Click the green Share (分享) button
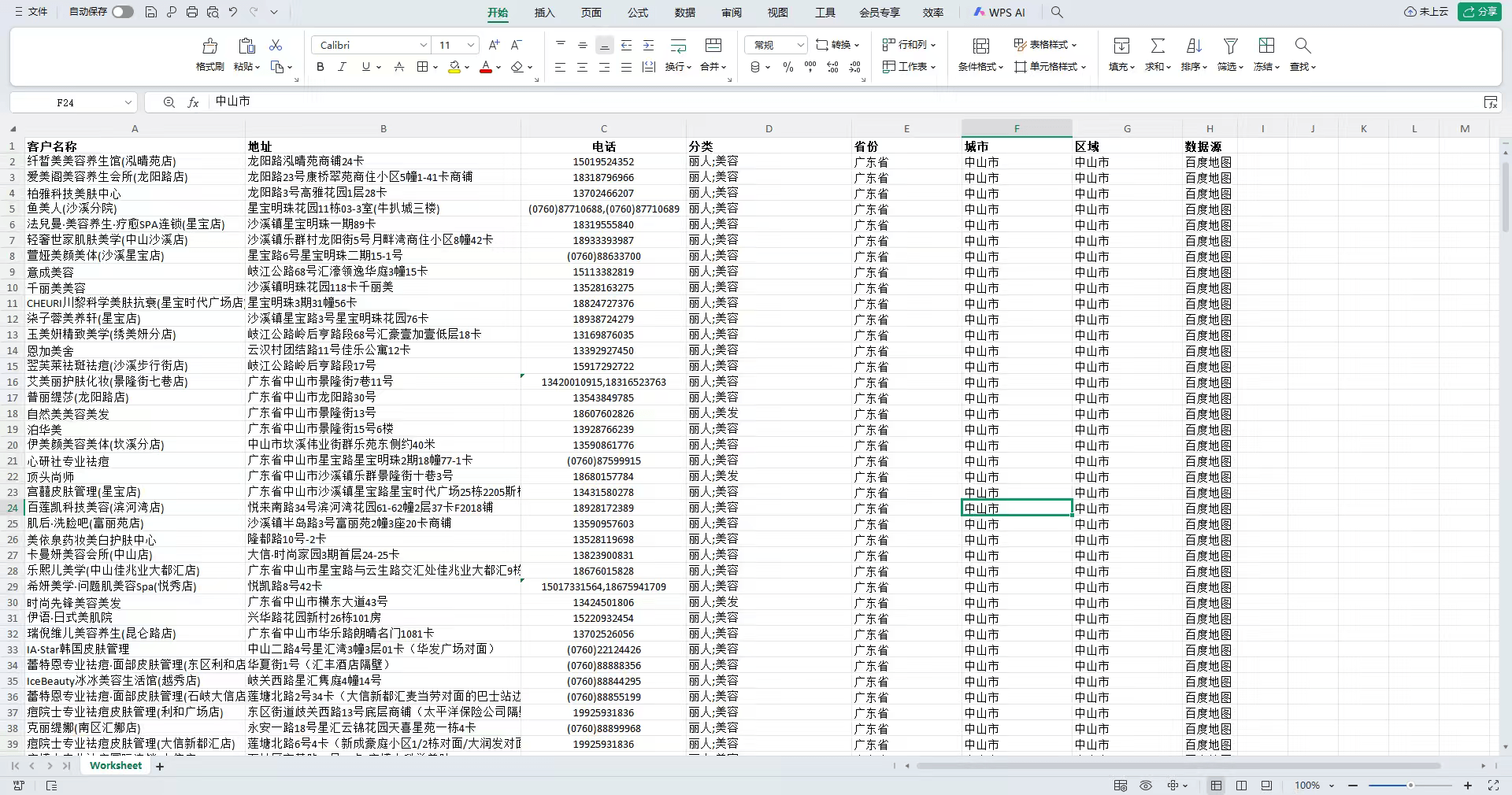 click(x=1479, y=12)
